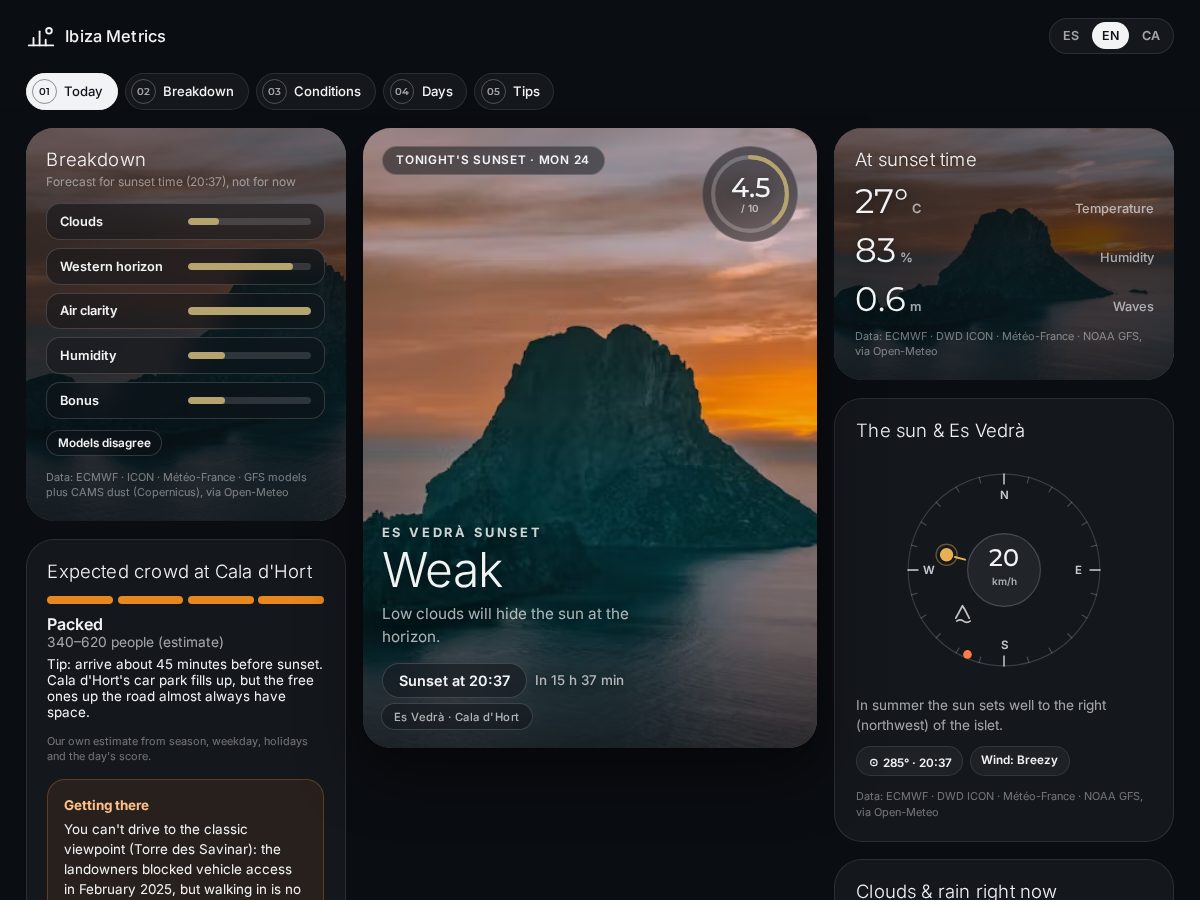Click the Tonight's Sunset Mon 24 label
Image resolution: width=1200 pixels, height=900 pixels.
coord(493,160)
